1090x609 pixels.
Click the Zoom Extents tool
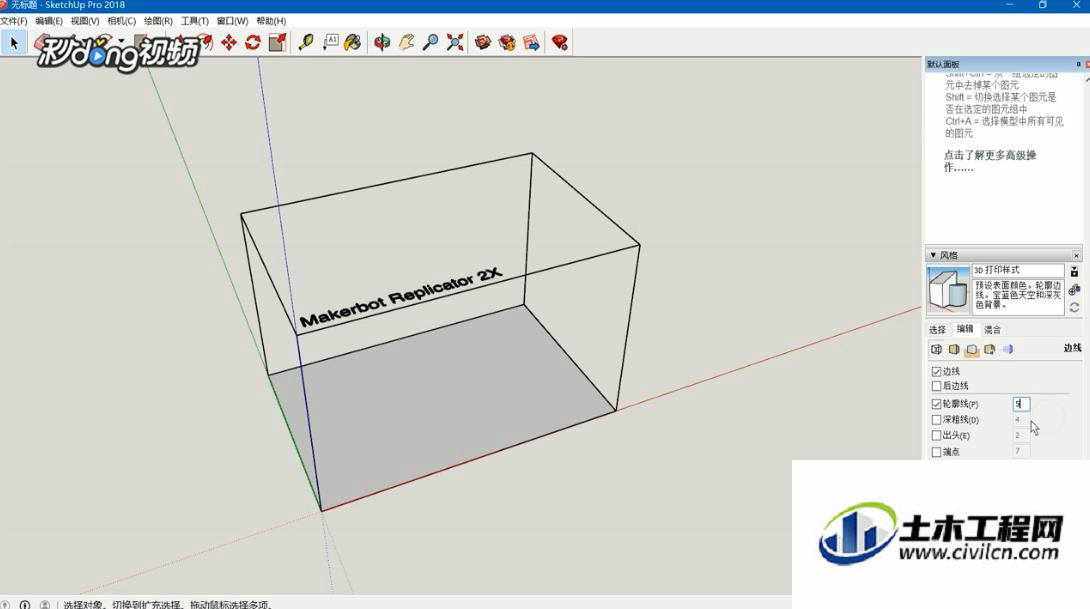point(455,43)
